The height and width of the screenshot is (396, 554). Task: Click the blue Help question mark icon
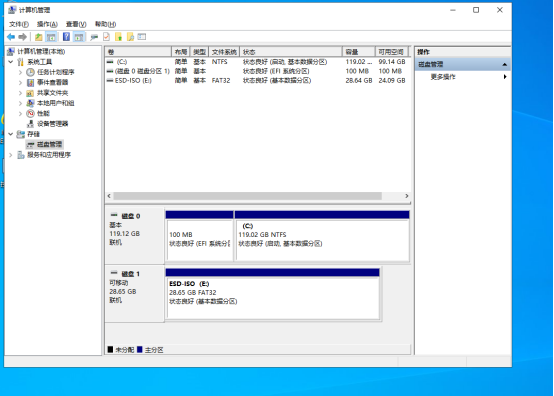[66, 37]
